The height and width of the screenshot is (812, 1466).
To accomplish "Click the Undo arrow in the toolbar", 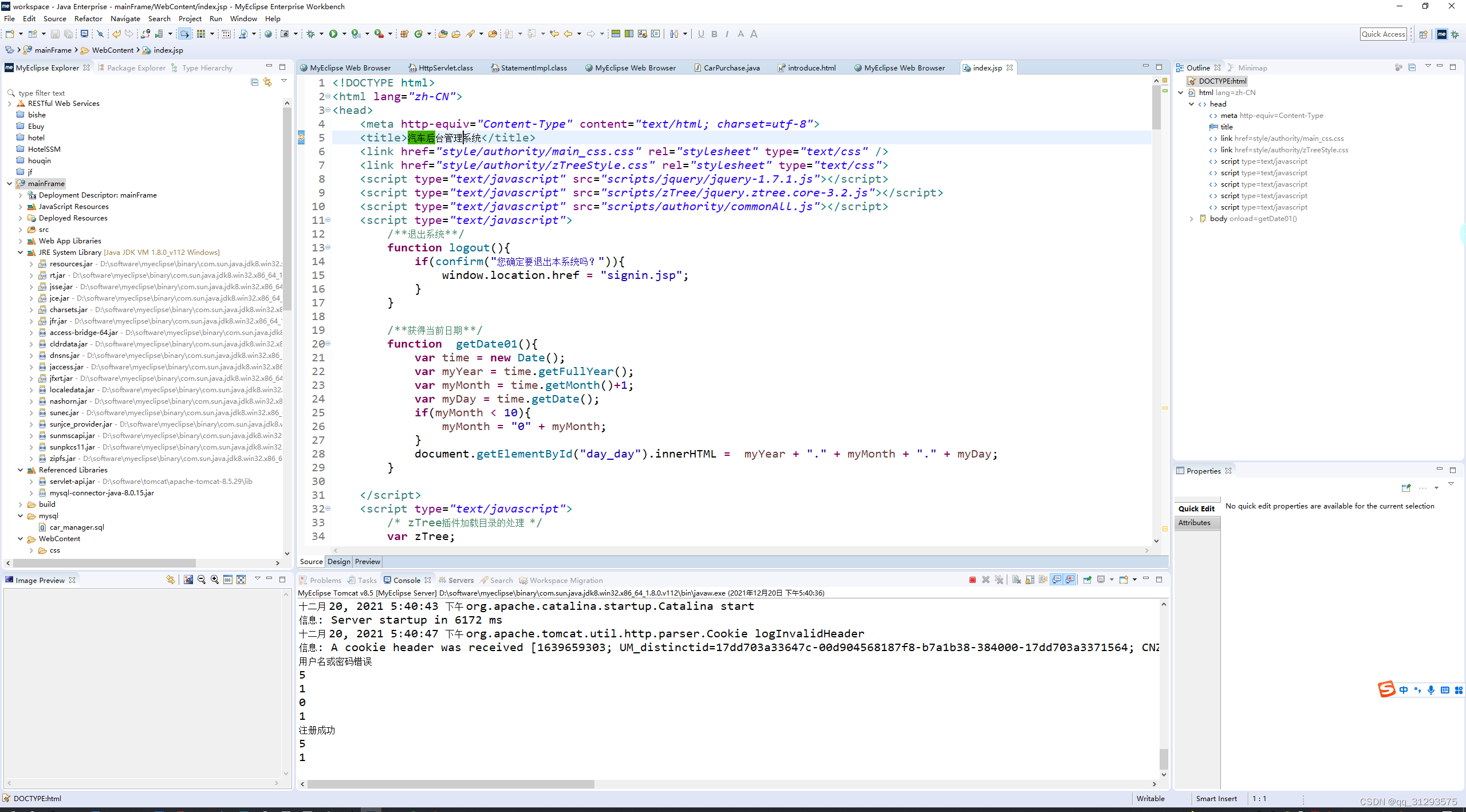I will (116, 34).
